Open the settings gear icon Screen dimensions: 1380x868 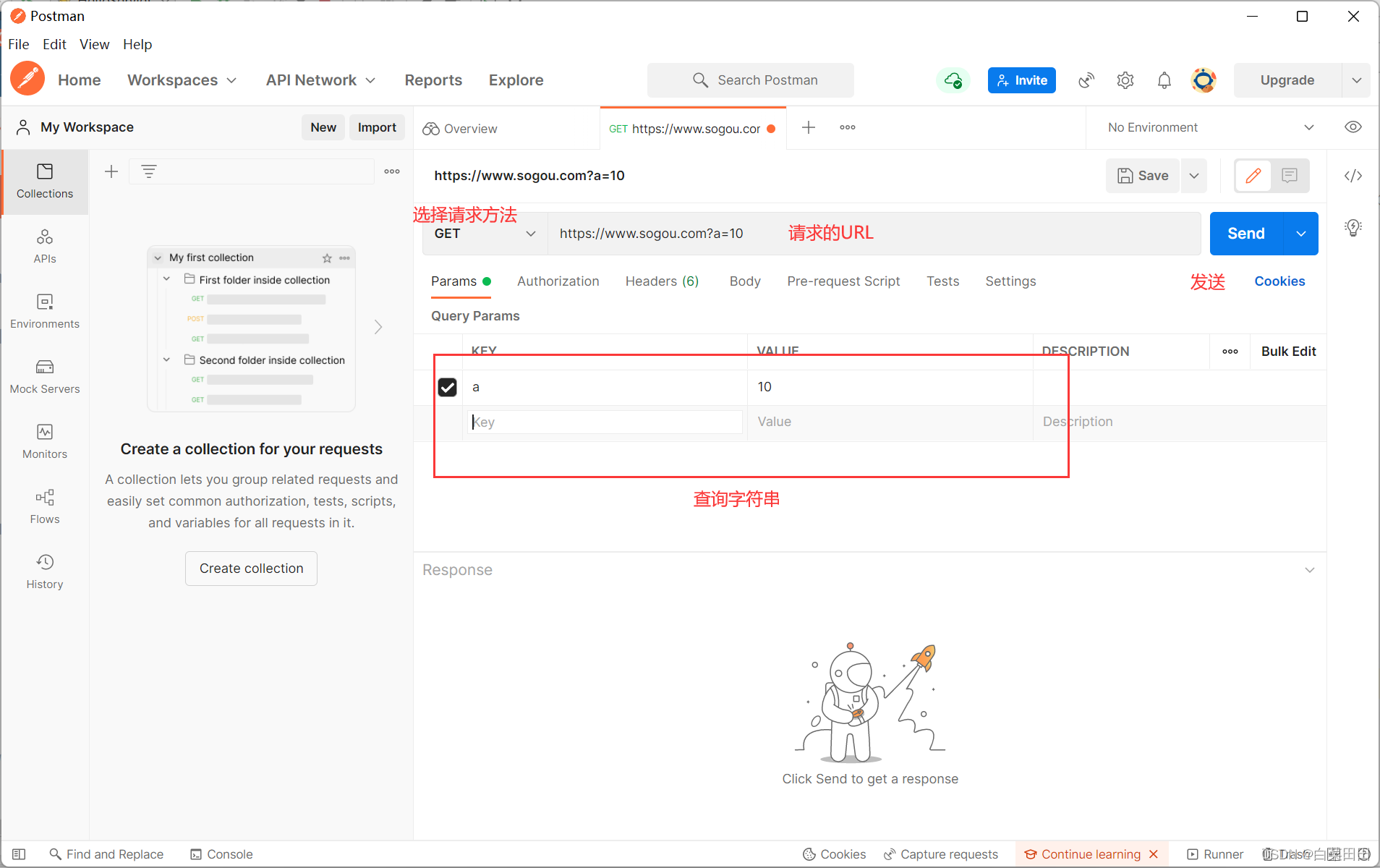pos(1125,80)
